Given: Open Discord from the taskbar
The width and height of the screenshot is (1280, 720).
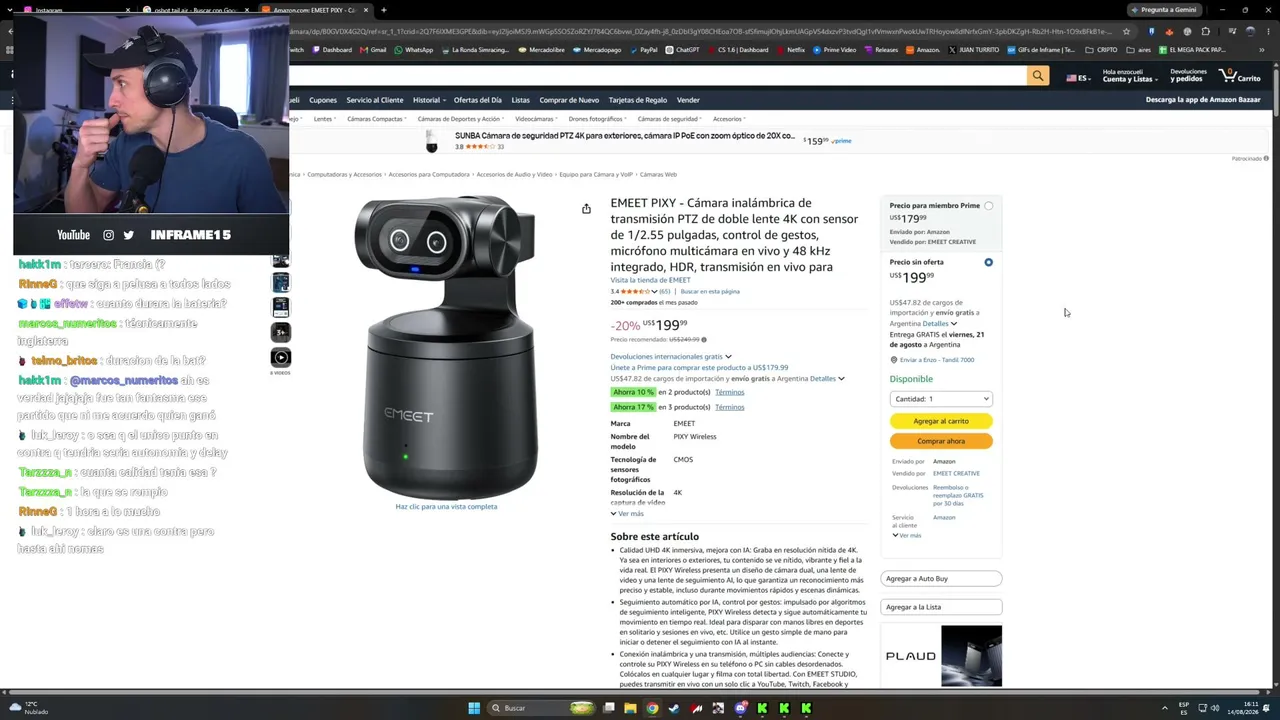Looking at the screenshot, I should [x=740, y=708].
